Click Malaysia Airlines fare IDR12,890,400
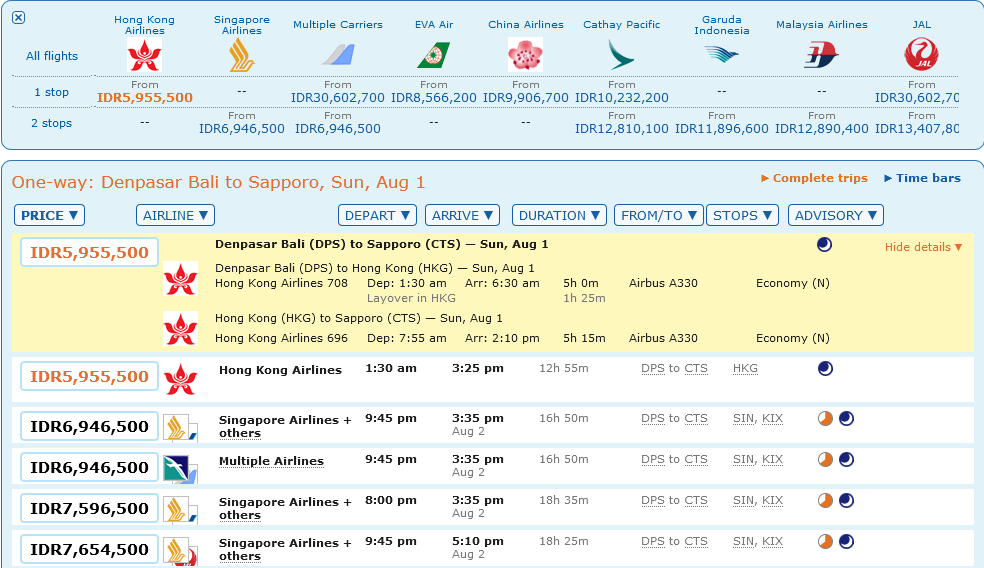This screenshot has height=568, width=984. pos(821,129)
